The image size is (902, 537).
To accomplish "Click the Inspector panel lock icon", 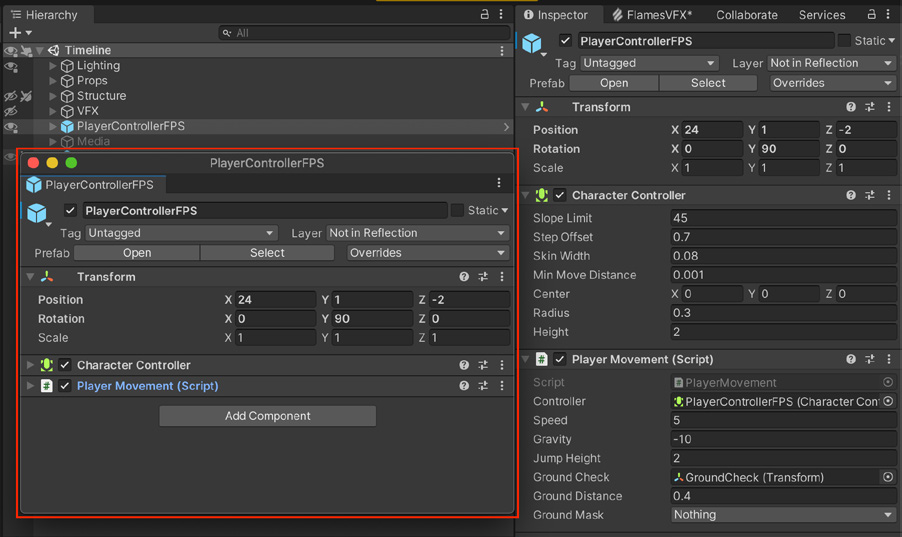I will pyautogui.click(x=872, y=14).
